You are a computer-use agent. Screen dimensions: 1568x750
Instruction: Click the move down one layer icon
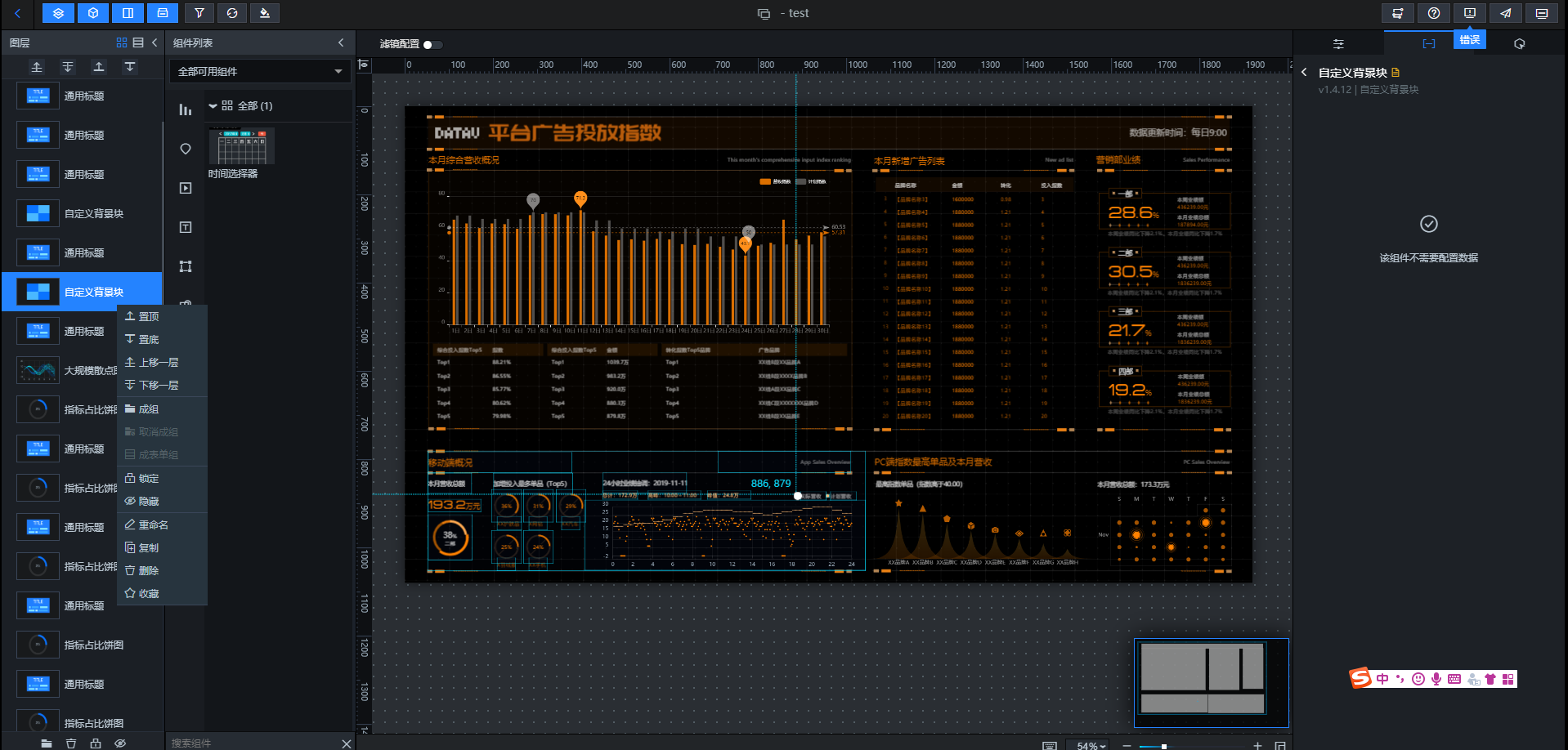coord(68,67)
